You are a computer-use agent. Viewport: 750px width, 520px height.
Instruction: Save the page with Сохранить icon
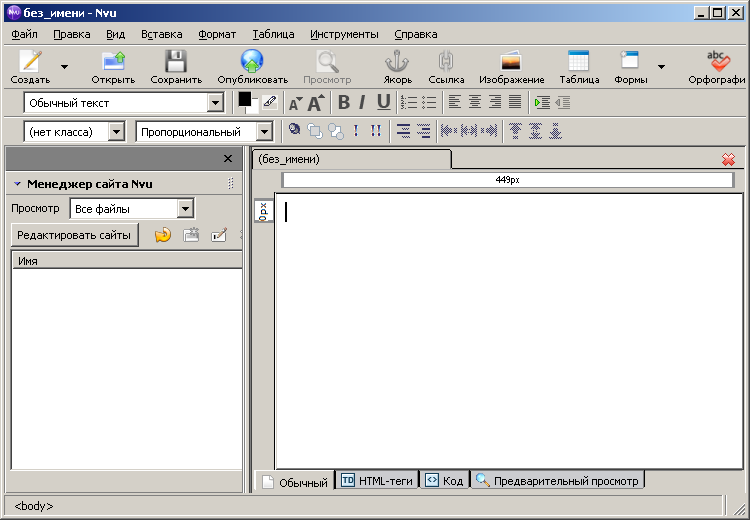176,62
